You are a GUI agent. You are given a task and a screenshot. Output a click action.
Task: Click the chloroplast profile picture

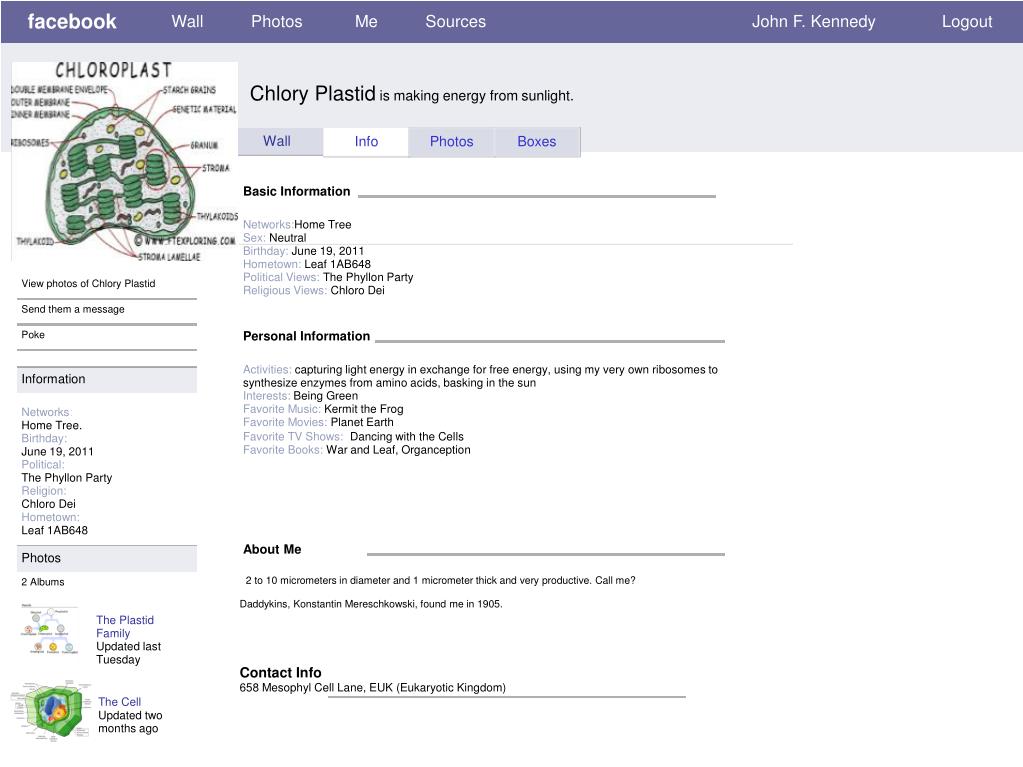tap(124, 161)
